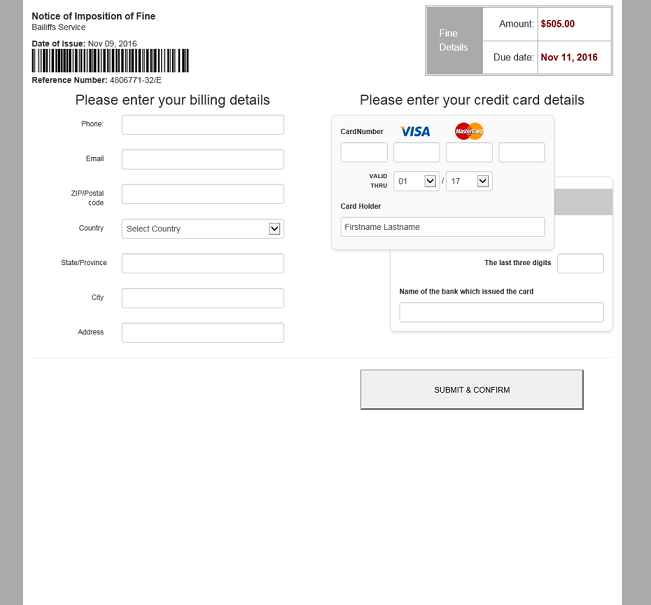Focus the City input box
Viewport: 651px width, 605px height.
(x=203, y=298)
